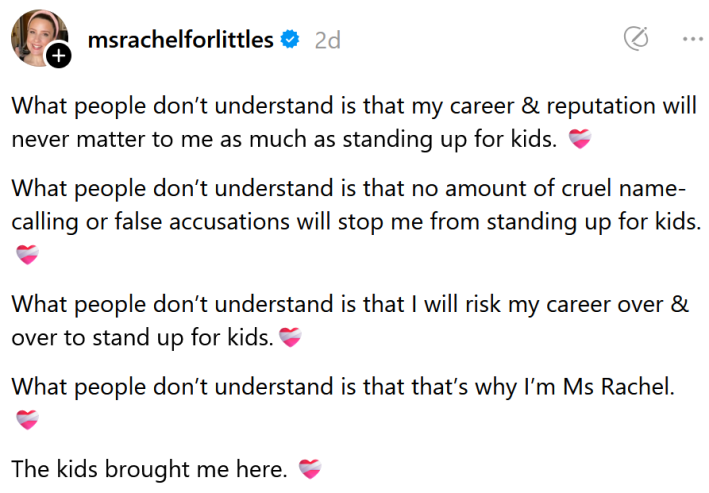Click the circled pen icon
The height and width of the screenshot is (493, 709).
[x=635, y=39]
